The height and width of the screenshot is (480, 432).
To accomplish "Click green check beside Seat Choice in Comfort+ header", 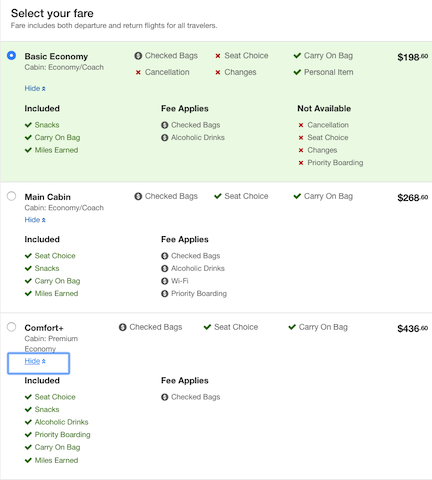I will coord(207,327).
